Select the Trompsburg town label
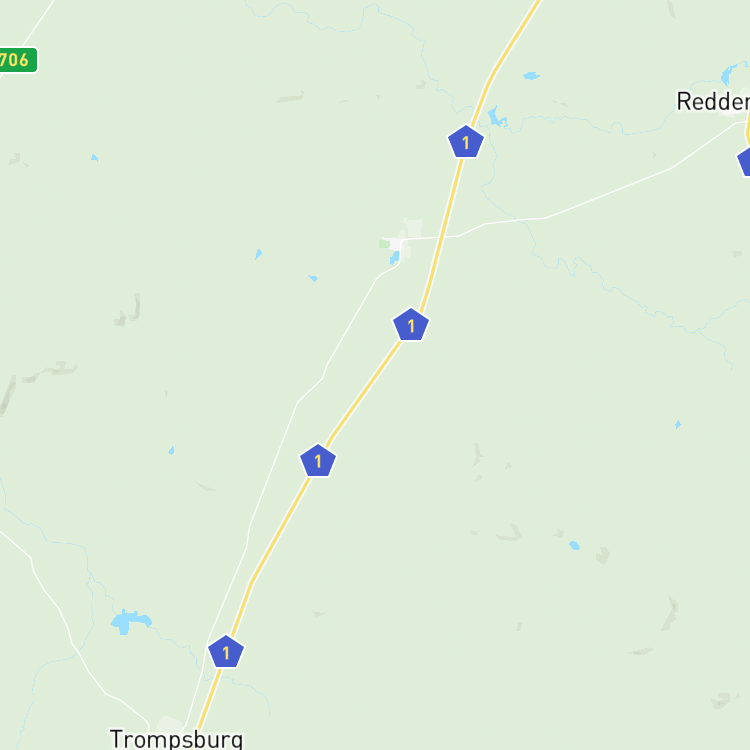750x750 pixels. tap(176, 739)
